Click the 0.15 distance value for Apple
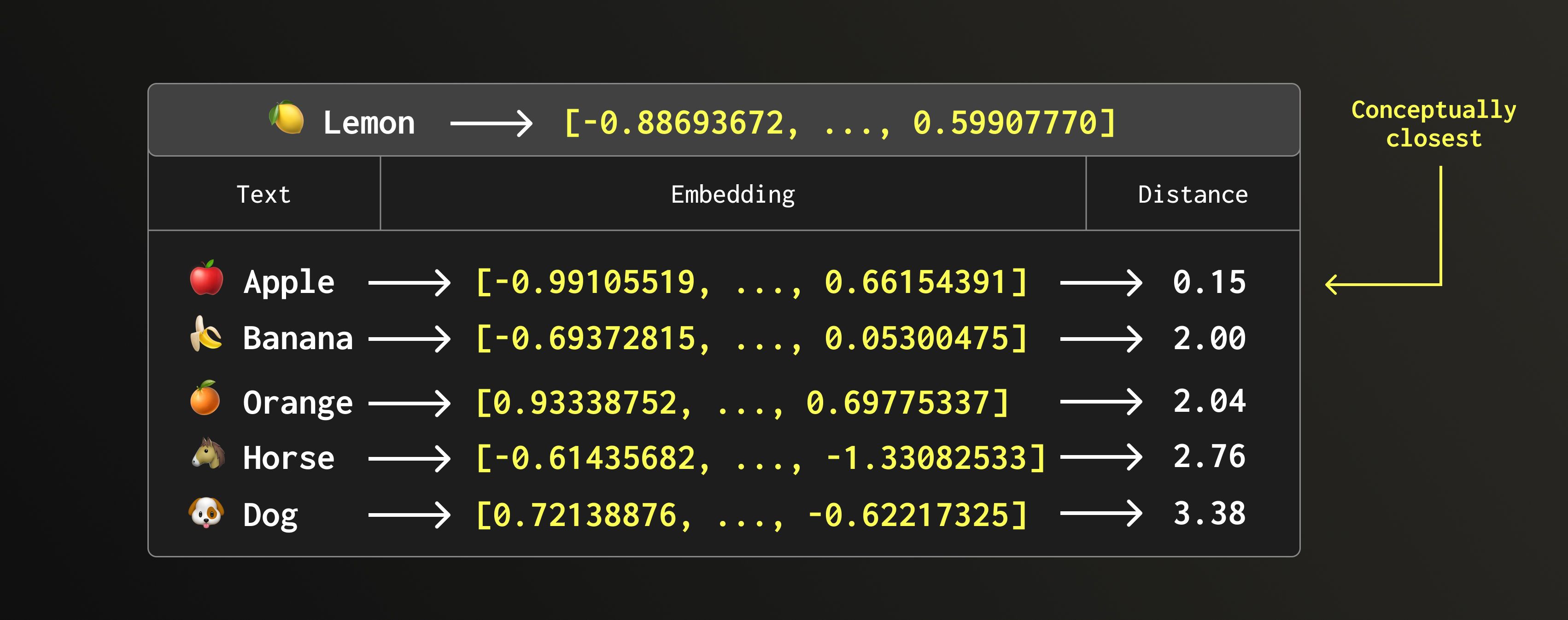 [1210, 281]
